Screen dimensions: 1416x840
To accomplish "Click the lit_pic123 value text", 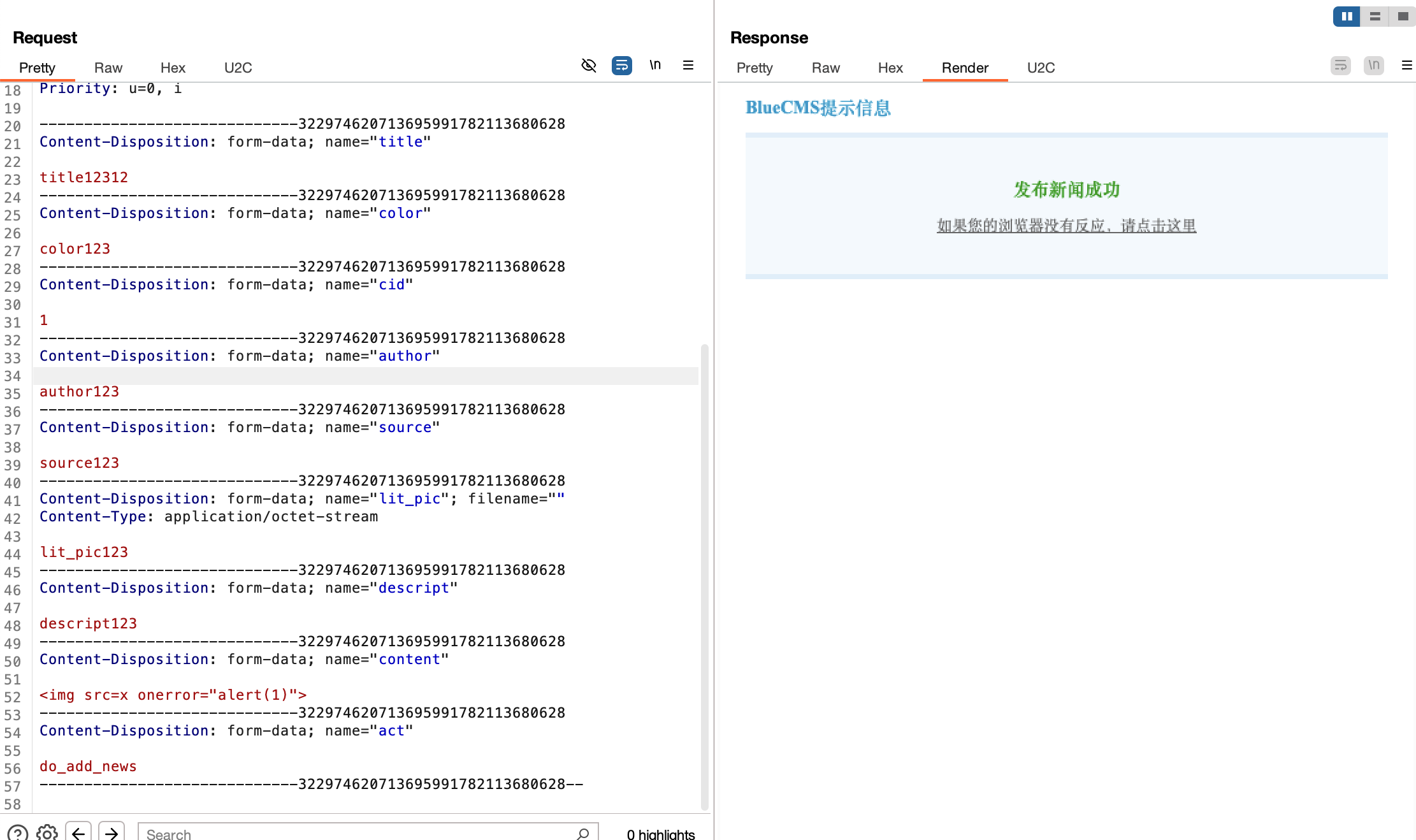I will point(84,552).
